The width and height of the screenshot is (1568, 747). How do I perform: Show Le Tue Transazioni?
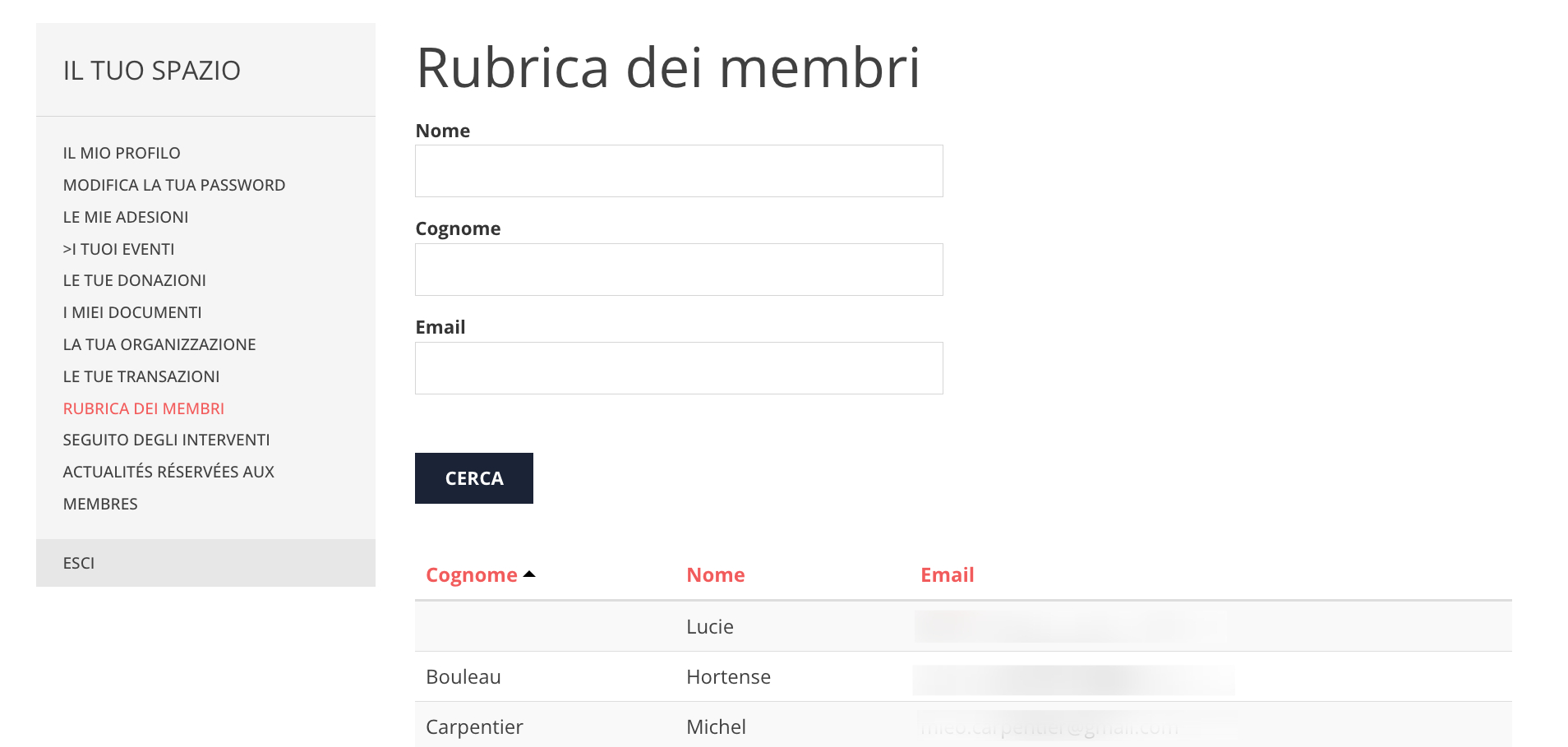tap(141, 376)
